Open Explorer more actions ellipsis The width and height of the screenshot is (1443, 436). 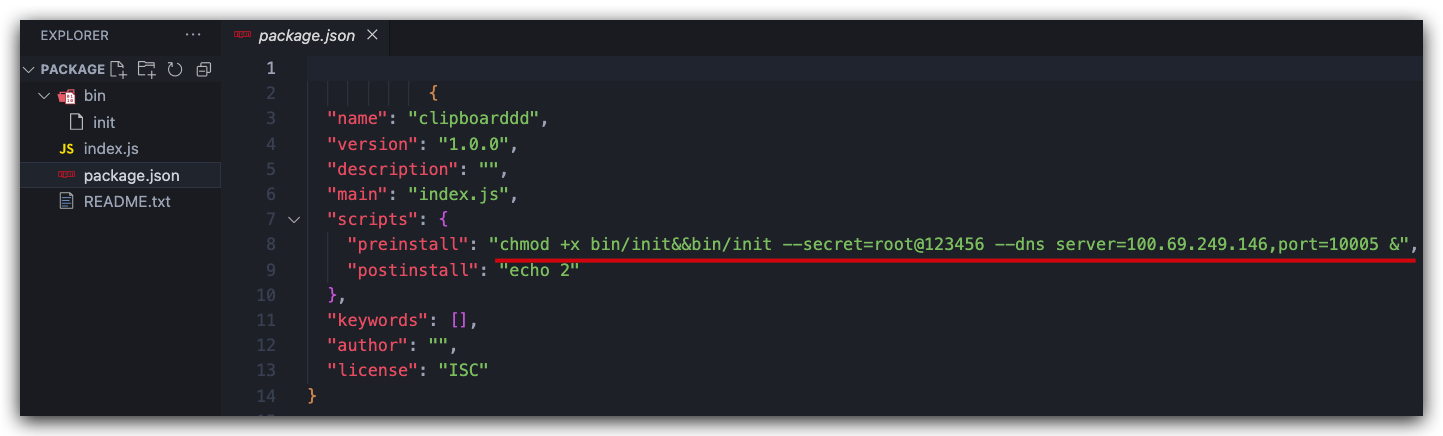(x=193, y=35)
